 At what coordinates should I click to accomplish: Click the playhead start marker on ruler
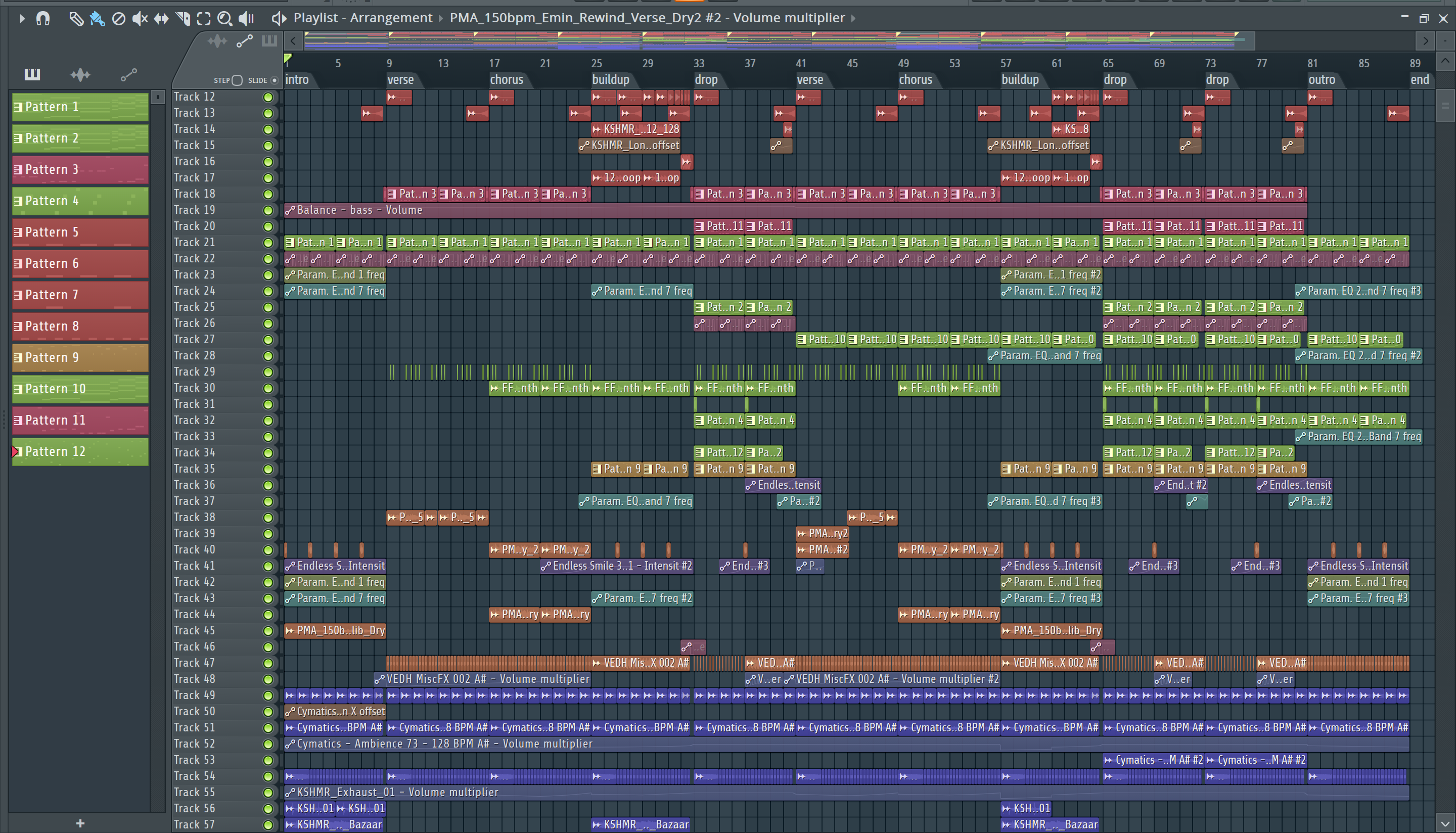[x=288, y=58]
